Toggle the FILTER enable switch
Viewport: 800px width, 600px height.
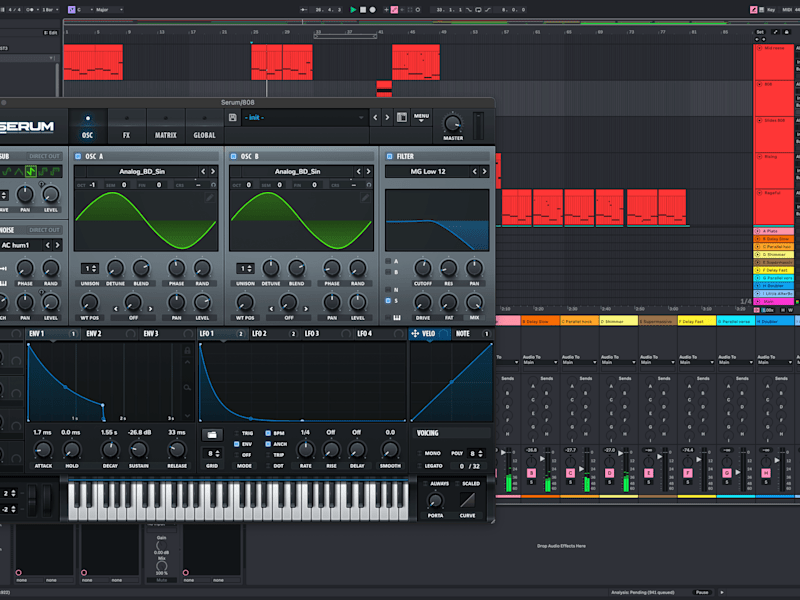tap(389, 156)
